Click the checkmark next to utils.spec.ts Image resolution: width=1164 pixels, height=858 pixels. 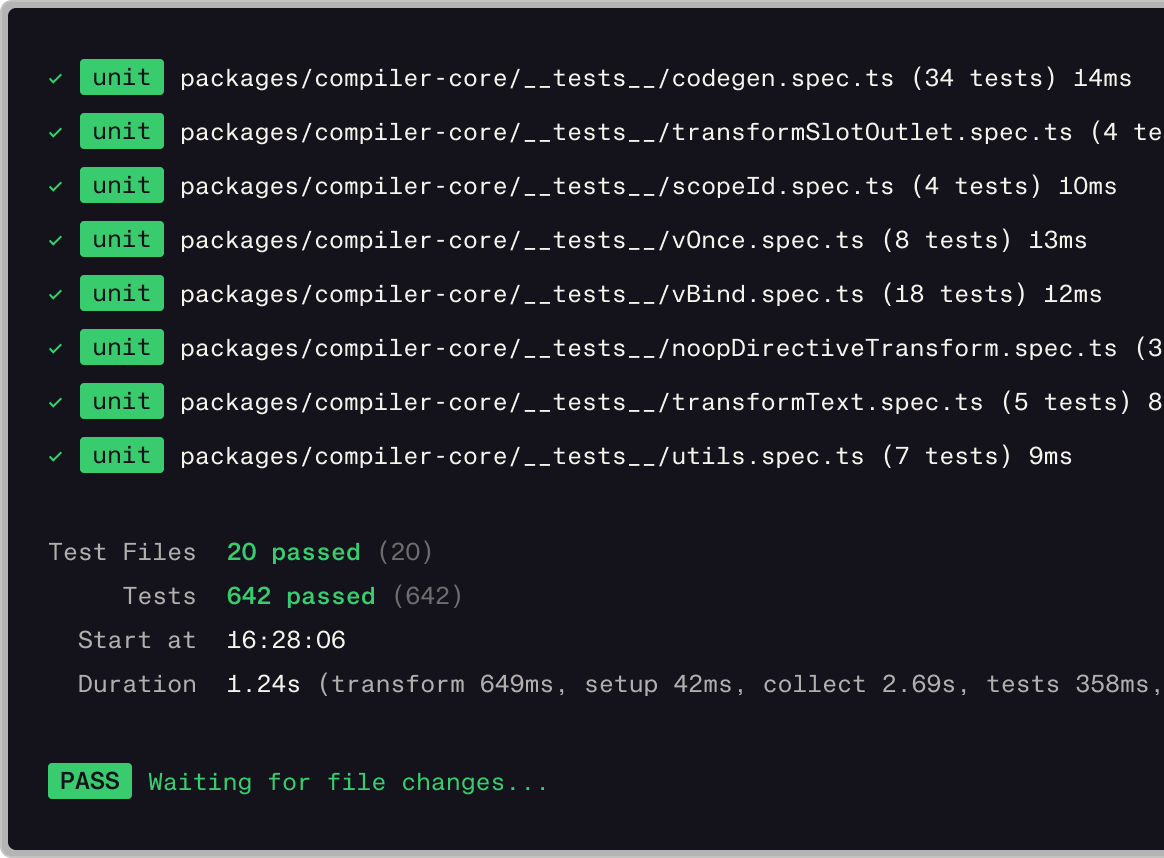pyautogui.click(x=56, y=456)
